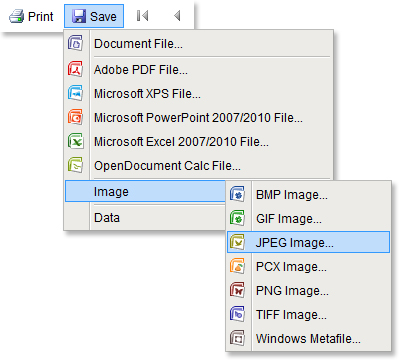Choose Document File... from Save menu
Viewport: 400px width, 360px height.
199,44
